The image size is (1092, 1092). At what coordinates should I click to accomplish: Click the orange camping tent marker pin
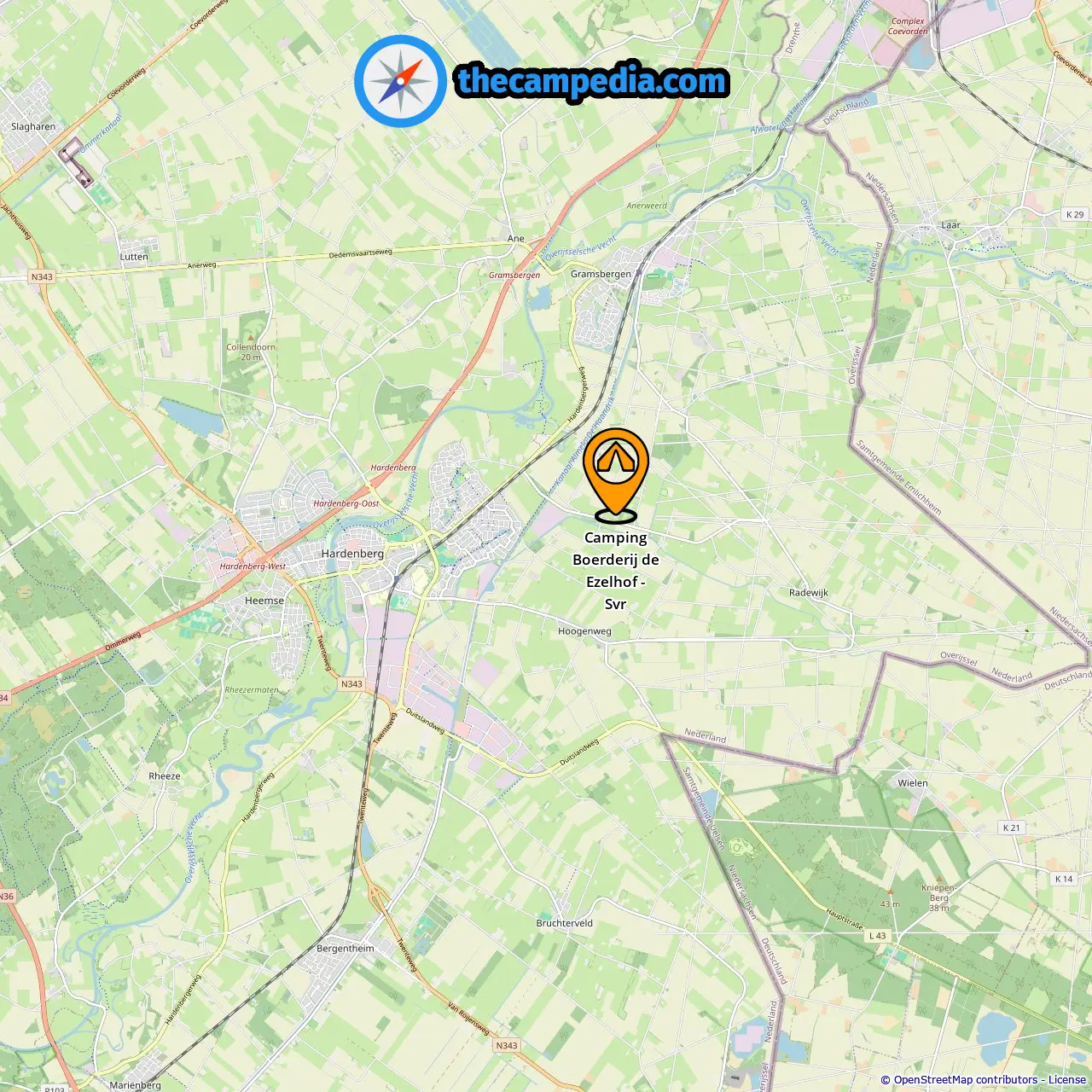616,474
